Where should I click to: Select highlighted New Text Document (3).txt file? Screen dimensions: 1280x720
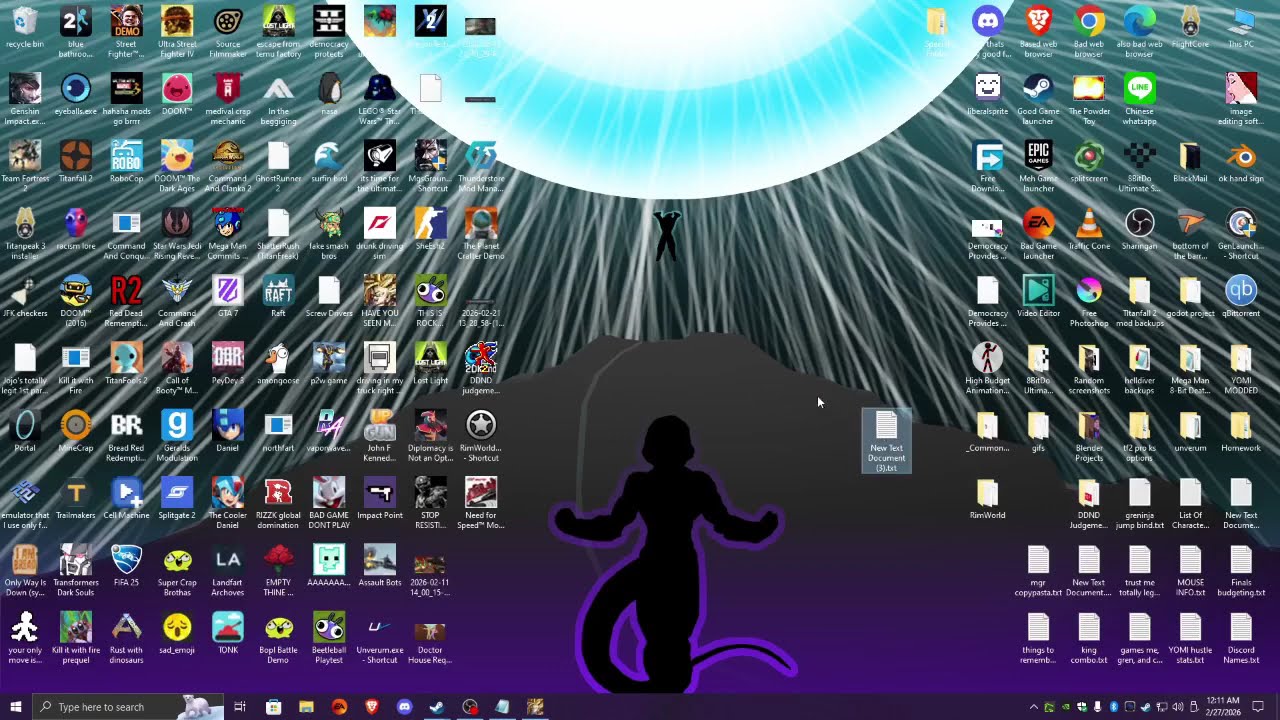pos(886,441)
